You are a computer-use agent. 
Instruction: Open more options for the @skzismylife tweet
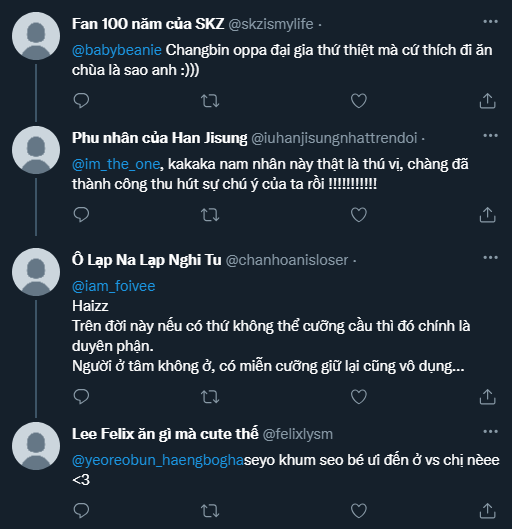490,22
